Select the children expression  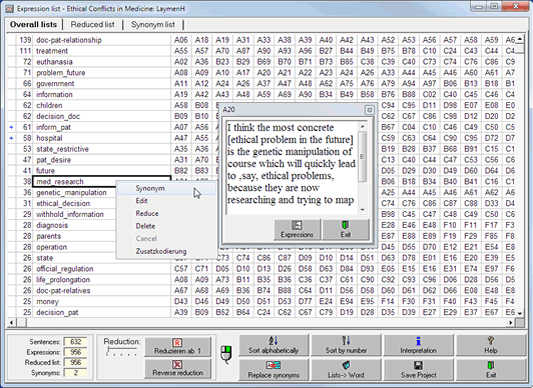tap(102, 105)
